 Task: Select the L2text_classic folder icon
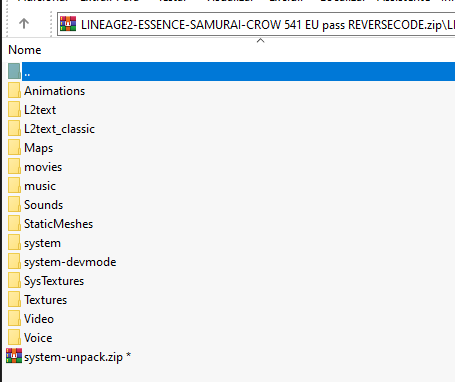[x=14, y=129]
